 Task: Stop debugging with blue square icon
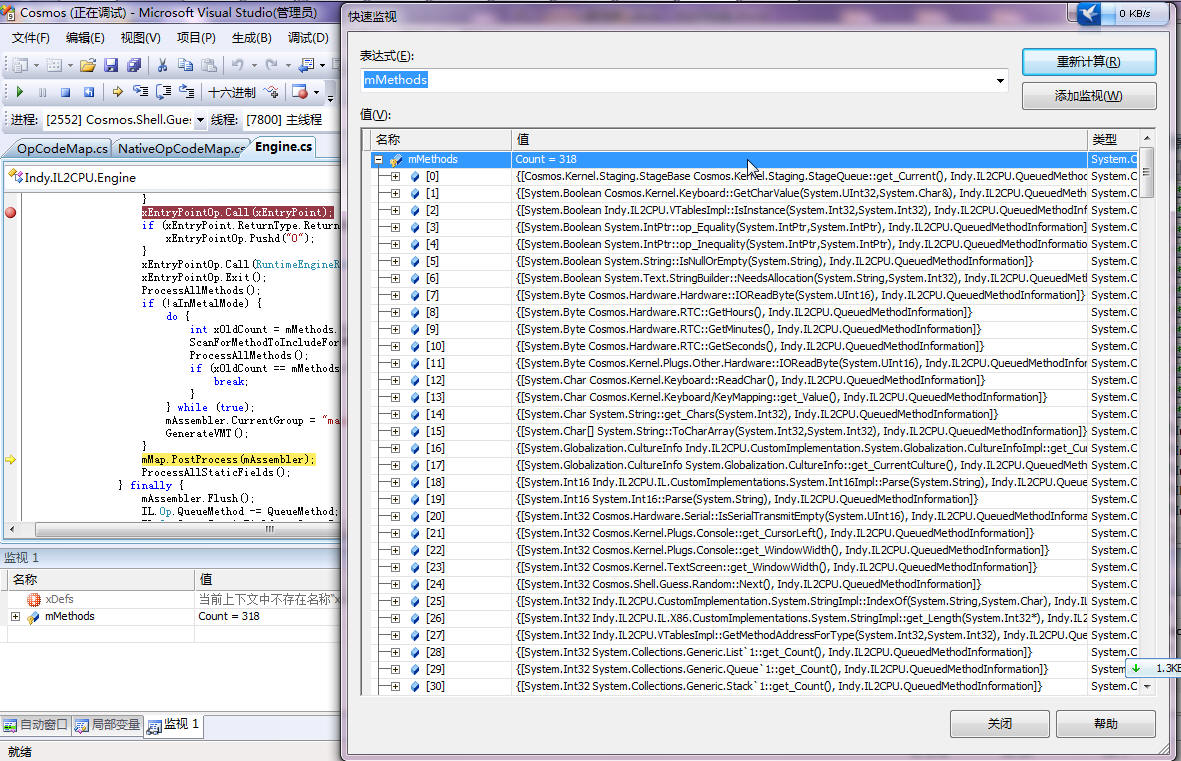[x=66, y=92]
